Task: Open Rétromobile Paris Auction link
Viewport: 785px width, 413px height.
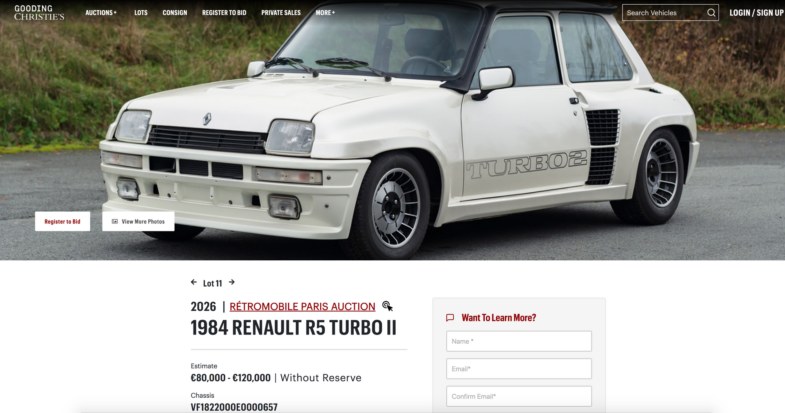Action: tap(302, 306)
